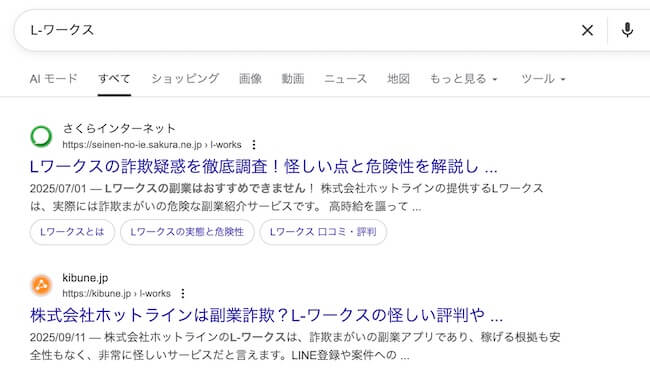Screen dimensions: 650x390
Task: Click the Lワークス 口コミ・評判 chip
Action: pos(323,232)
